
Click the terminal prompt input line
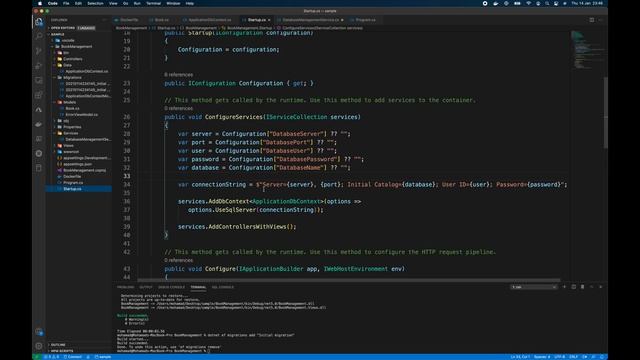coord(163,351)
